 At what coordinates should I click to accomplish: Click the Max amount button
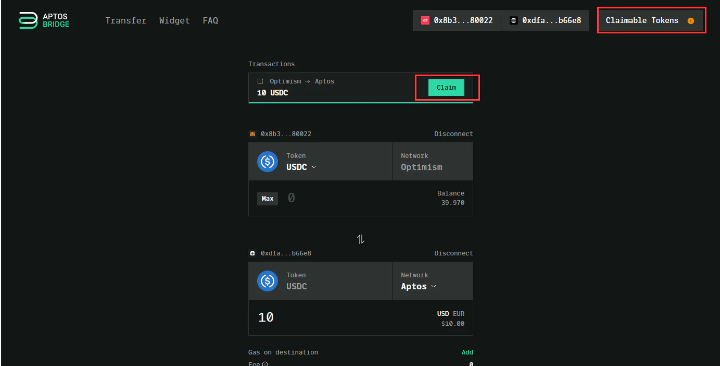pos(267,198)
